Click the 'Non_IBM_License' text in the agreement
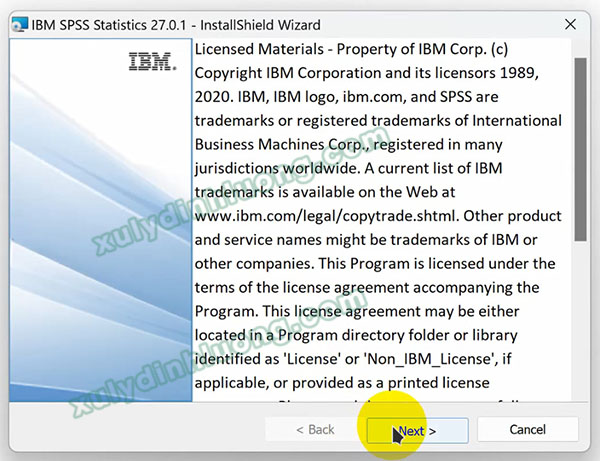Screen dimensions: 600x461 pos(429,359)
